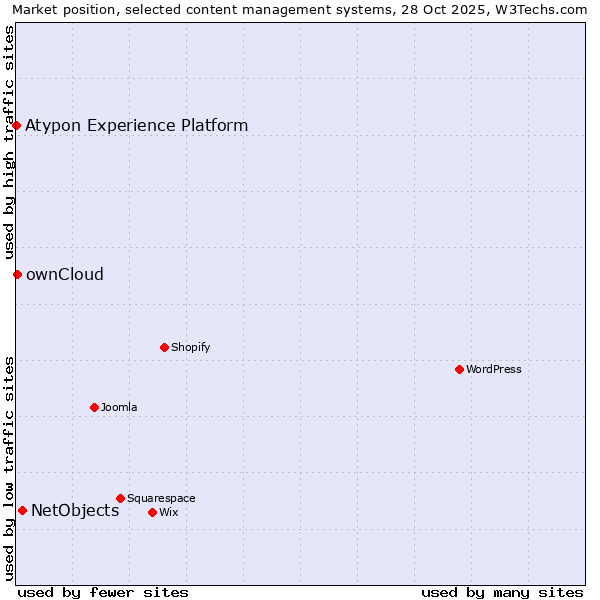Select the NetObjects red dot
600x600 pixels.
22,510
